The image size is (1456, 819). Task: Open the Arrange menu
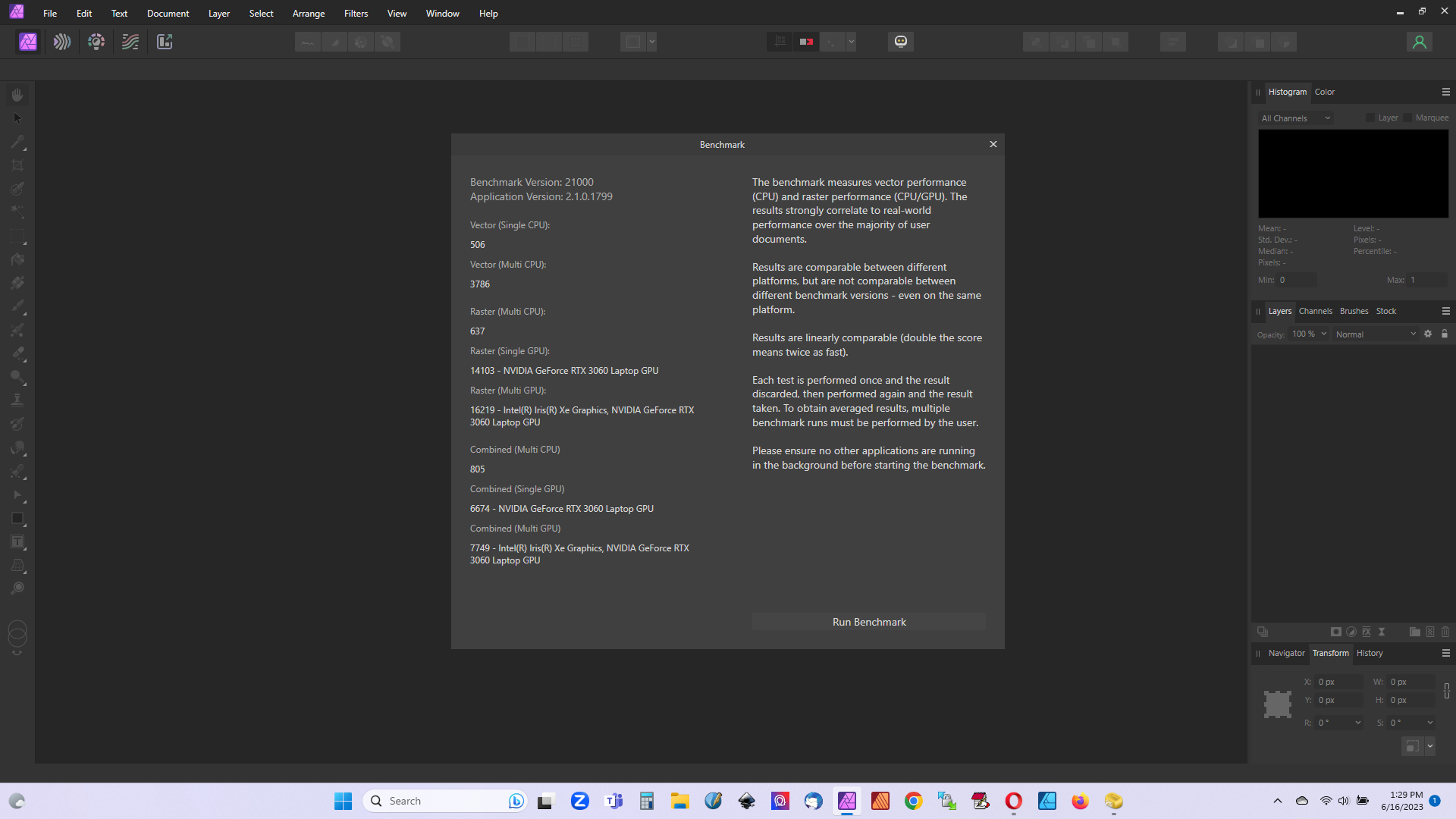[309, 14]
